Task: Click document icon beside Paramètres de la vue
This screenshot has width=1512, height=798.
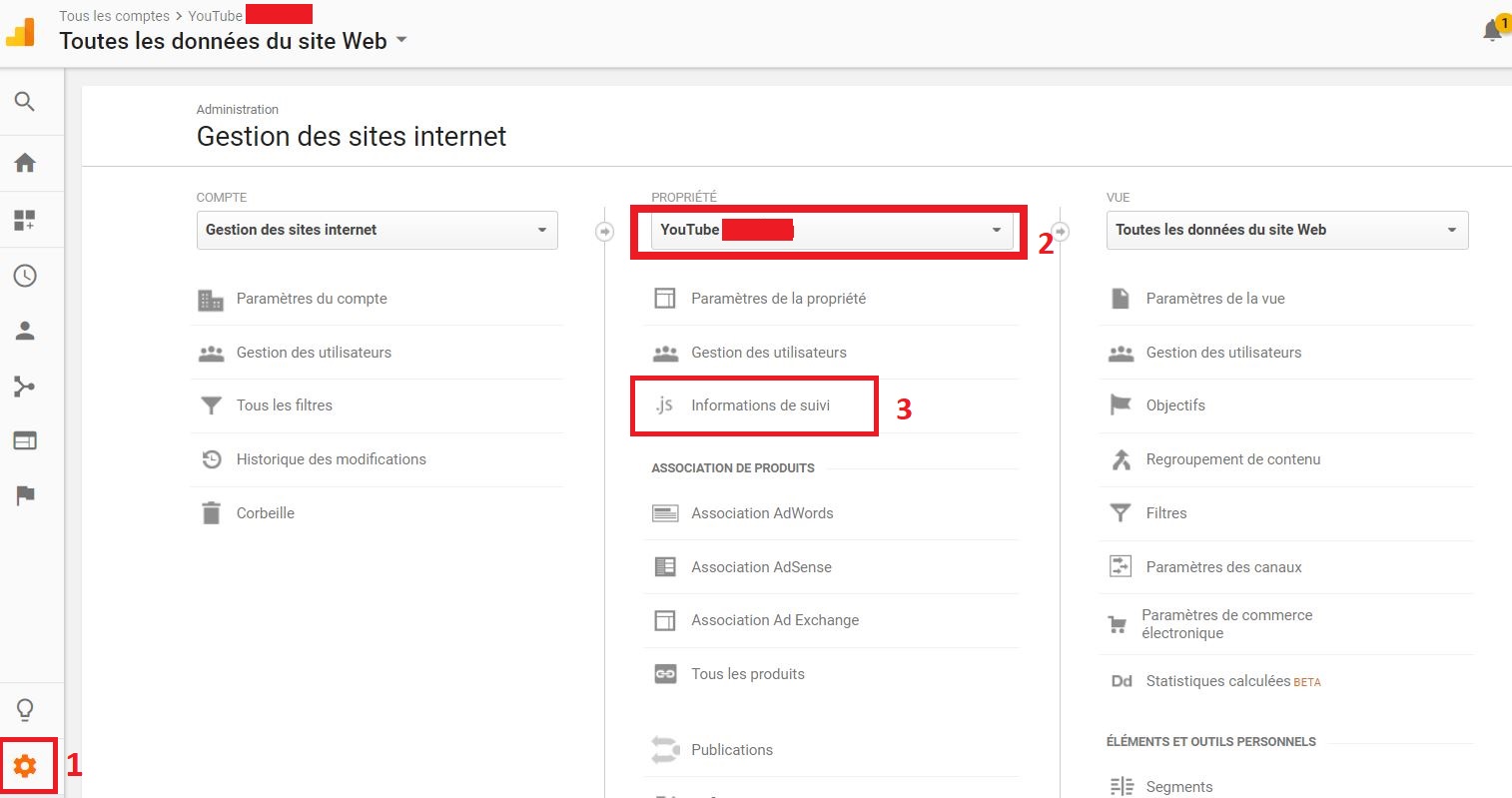Action: point(1121,299)
